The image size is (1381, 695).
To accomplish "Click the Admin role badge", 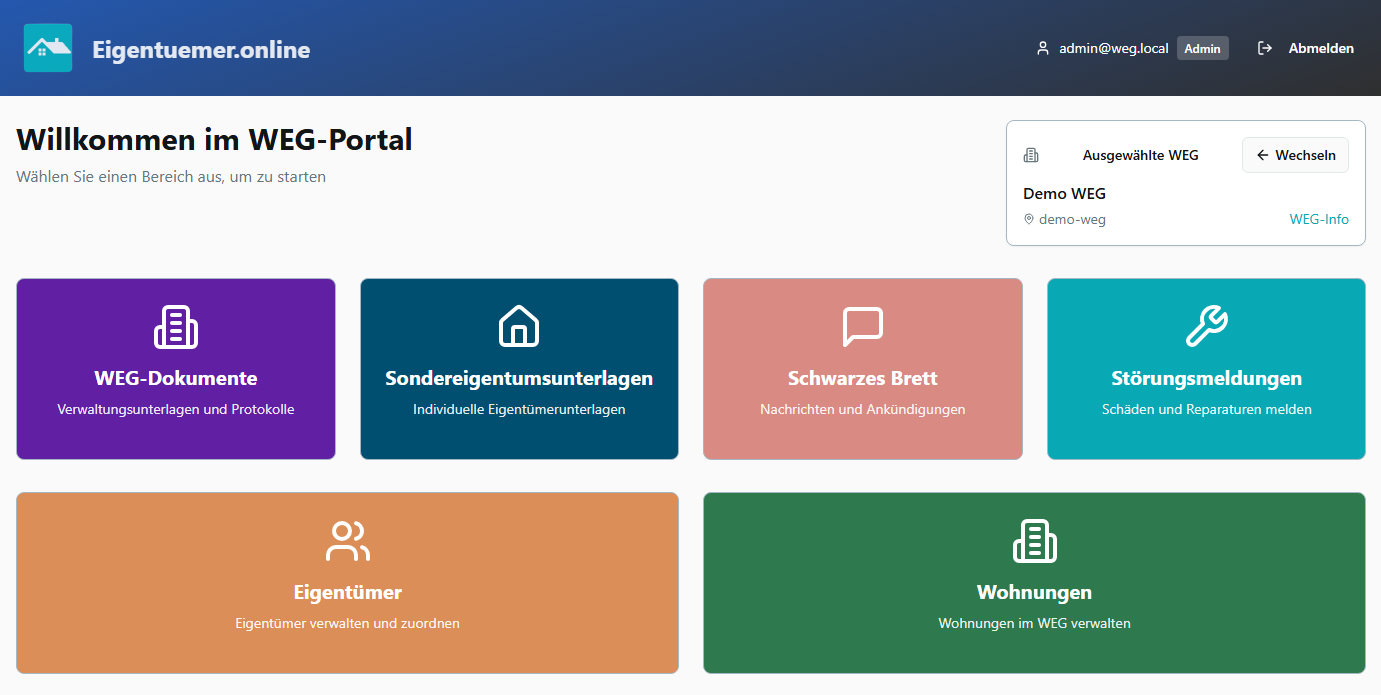I will click(1202, 48).
